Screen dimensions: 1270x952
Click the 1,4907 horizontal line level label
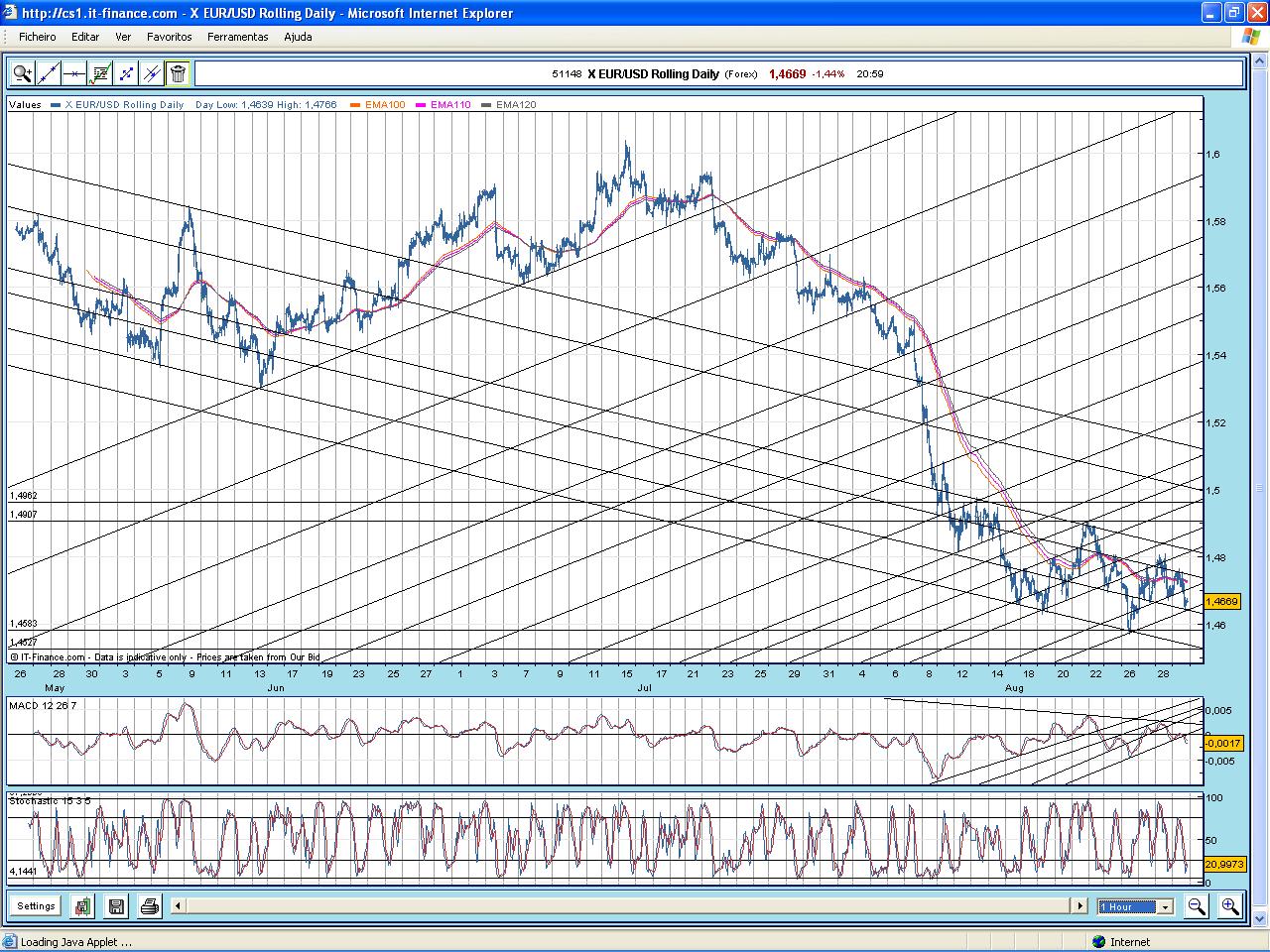(x=24, y=515)
